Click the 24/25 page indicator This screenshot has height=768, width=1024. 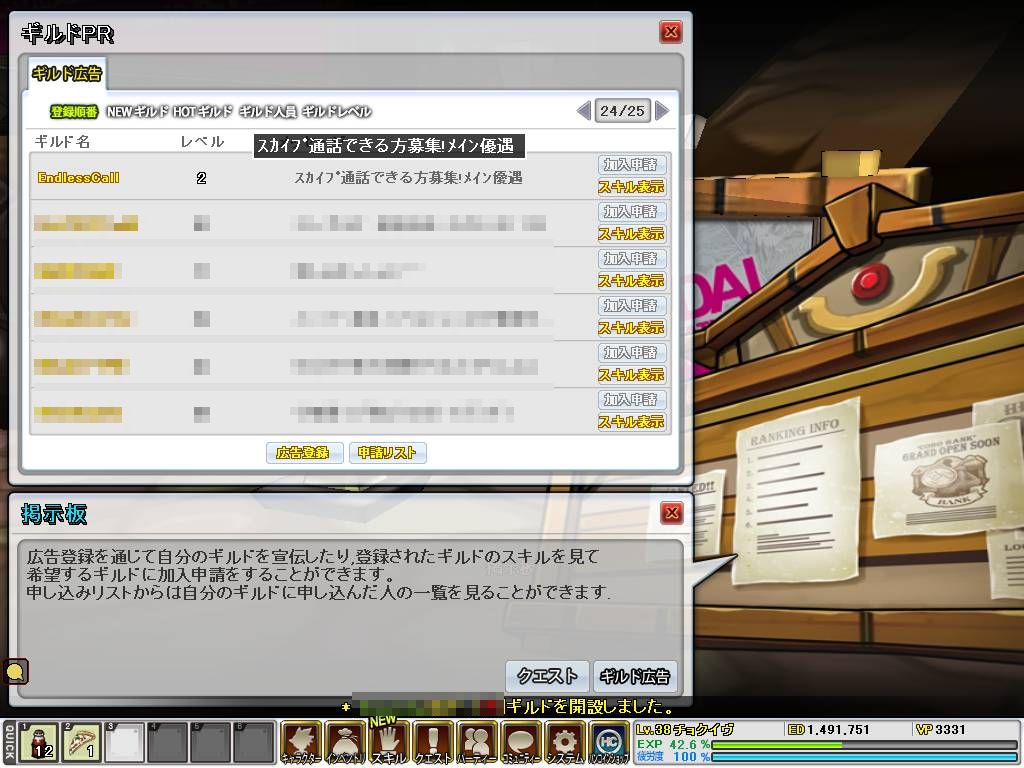tap(622, 111)
